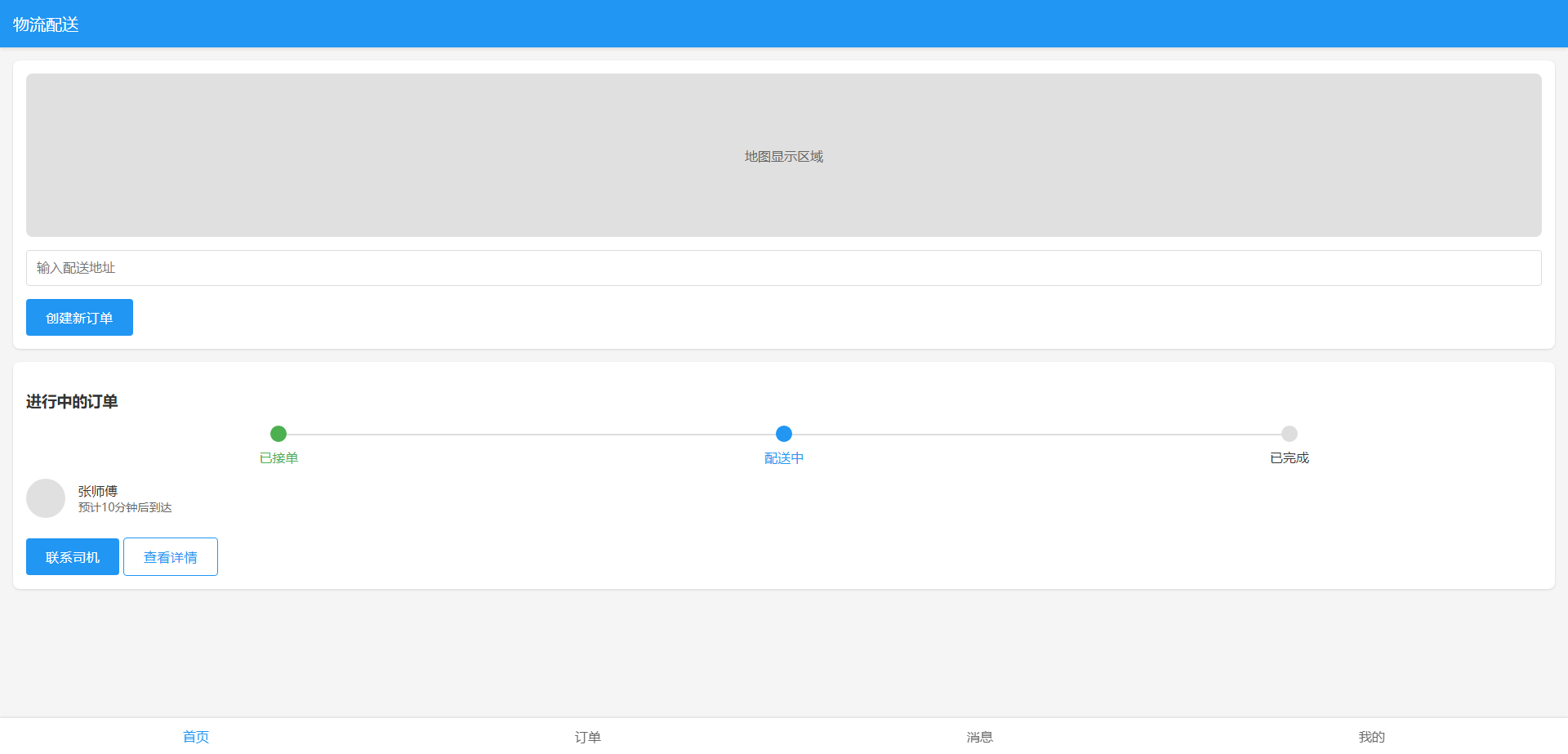Click the driver avatar next to 张师傅
This screenshot has height=754, width=1568.
46,498
